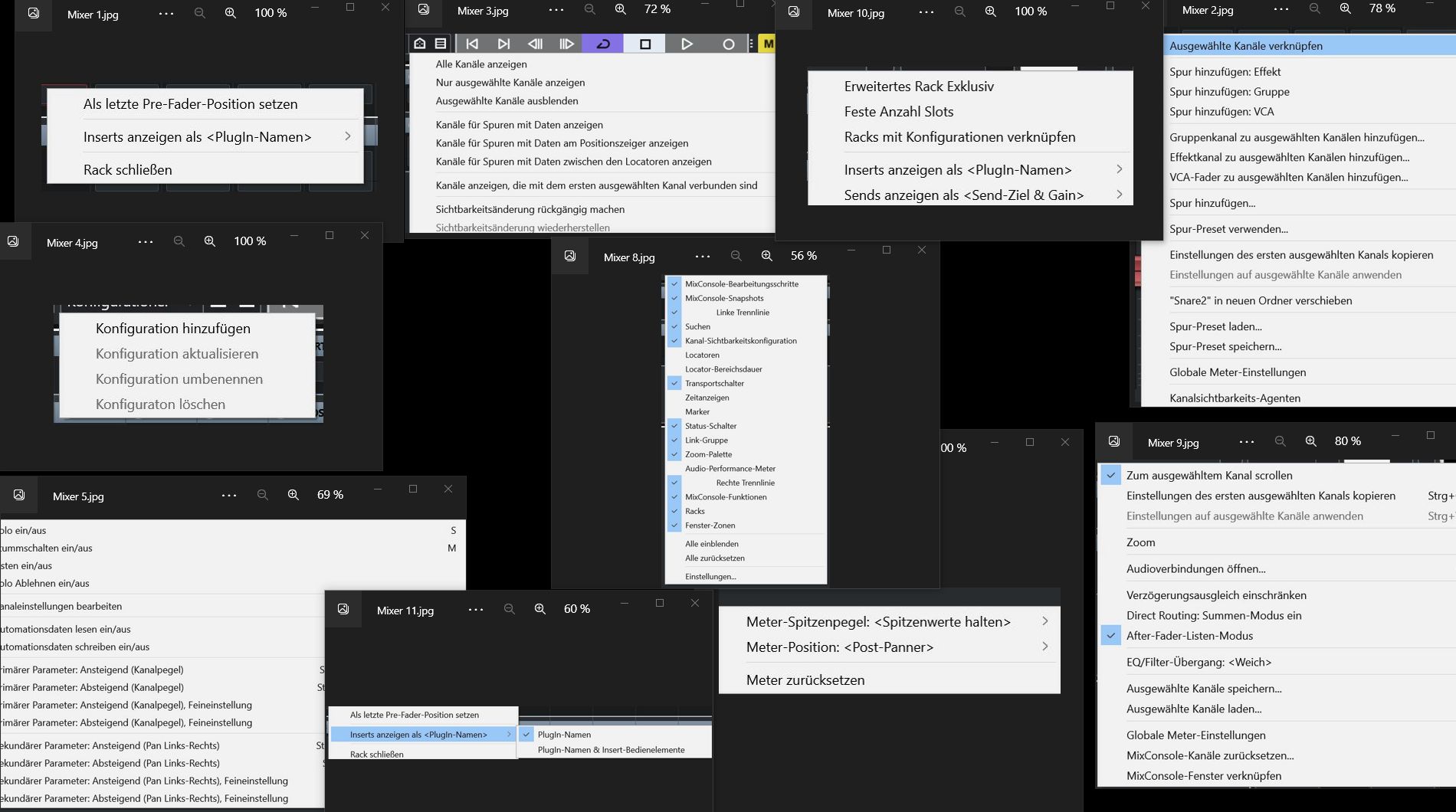Image resolution: width=1456 pixels, height=812 pixels.
Task: Select PlugIn-Namen & Insert-Bedienelemente option
Action: pos(611,750)
